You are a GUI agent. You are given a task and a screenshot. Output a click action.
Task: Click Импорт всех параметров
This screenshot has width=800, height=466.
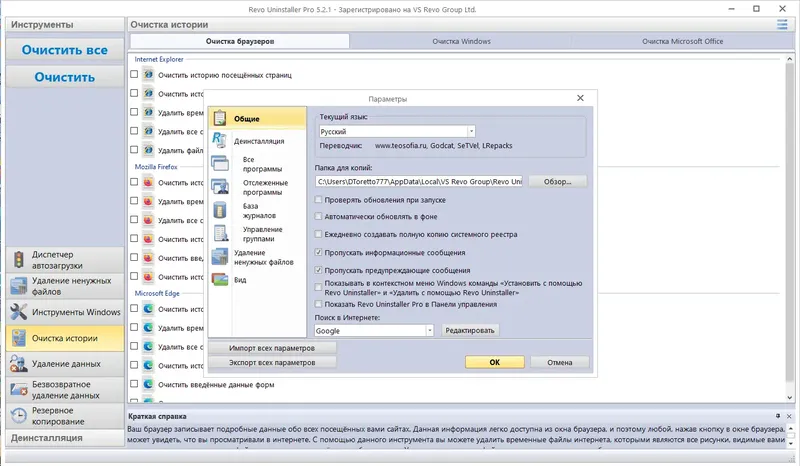(272, 348)
